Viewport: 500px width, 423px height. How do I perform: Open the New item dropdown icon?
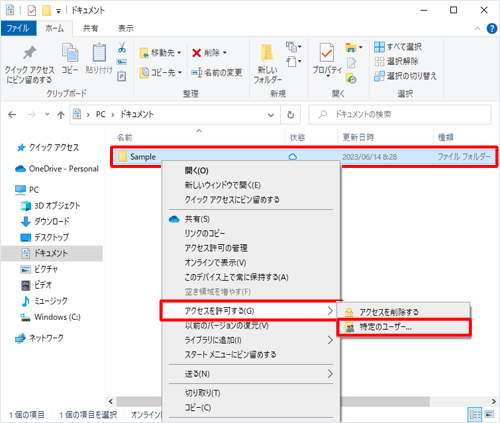click(293, 47)
